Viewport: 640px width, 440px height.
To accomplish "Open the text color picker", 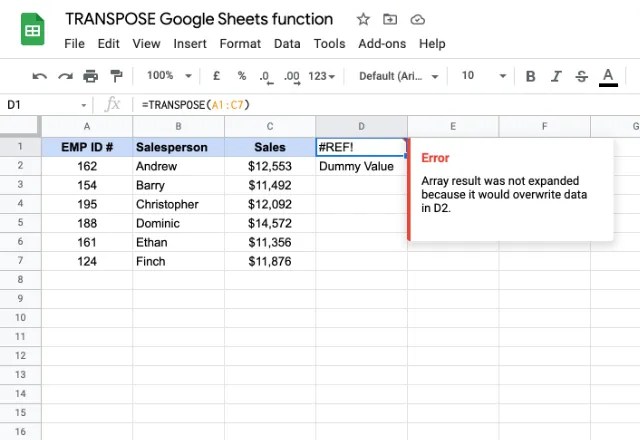I will point(608,76).
